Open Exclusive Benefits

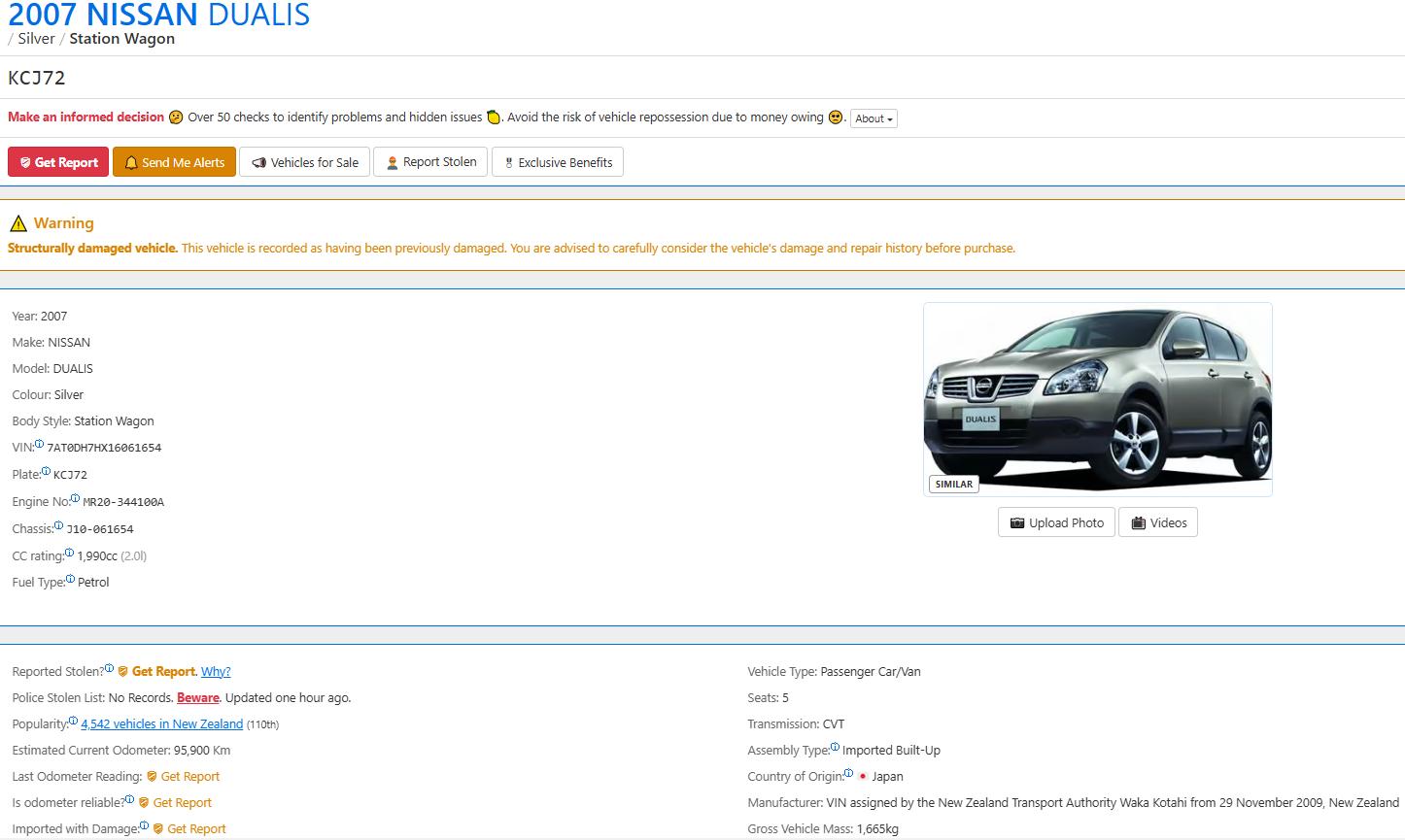pyautogui.click(x=558, y=162)
